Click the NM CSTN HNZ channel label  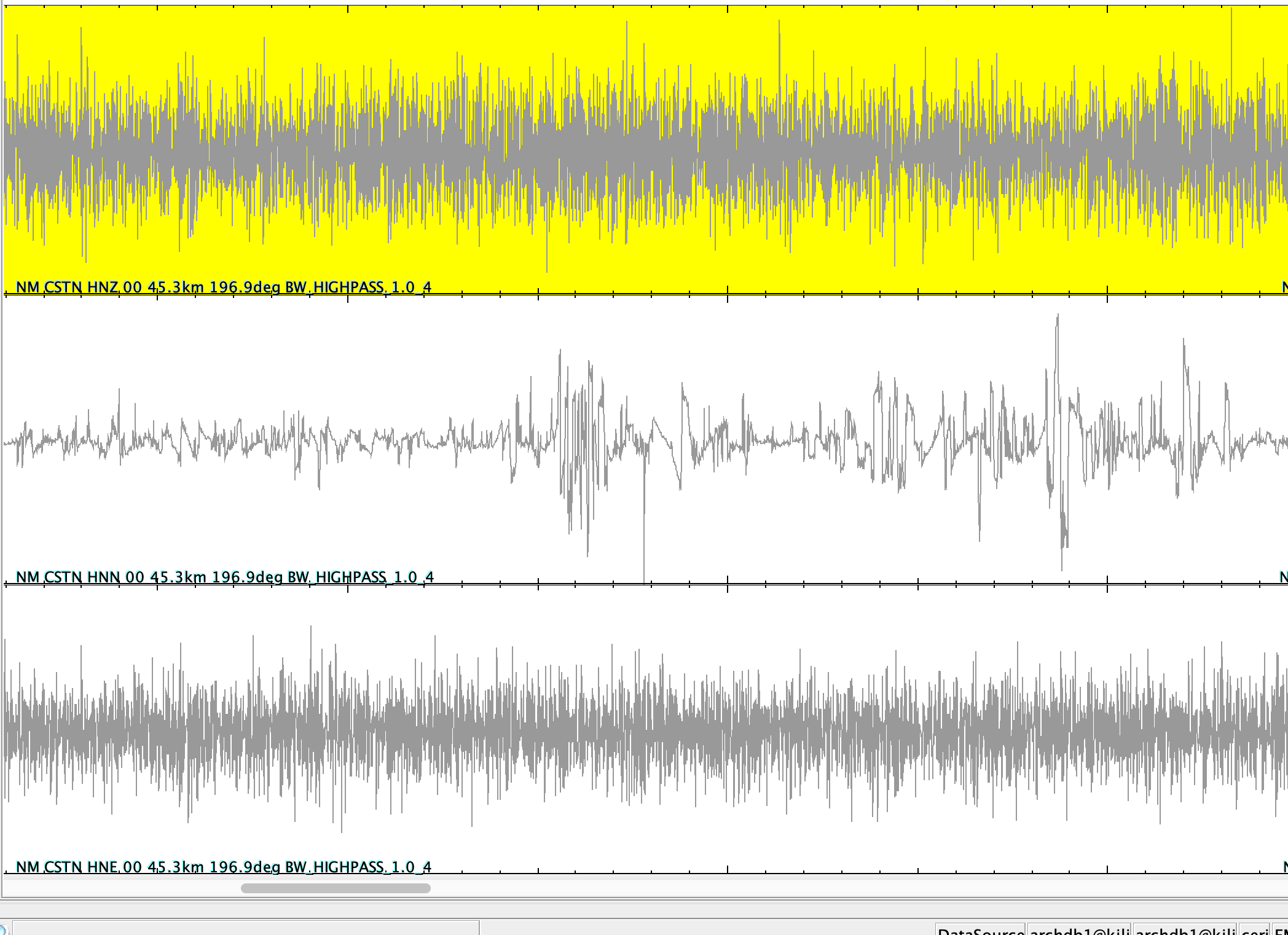click(x=224, y=287)
